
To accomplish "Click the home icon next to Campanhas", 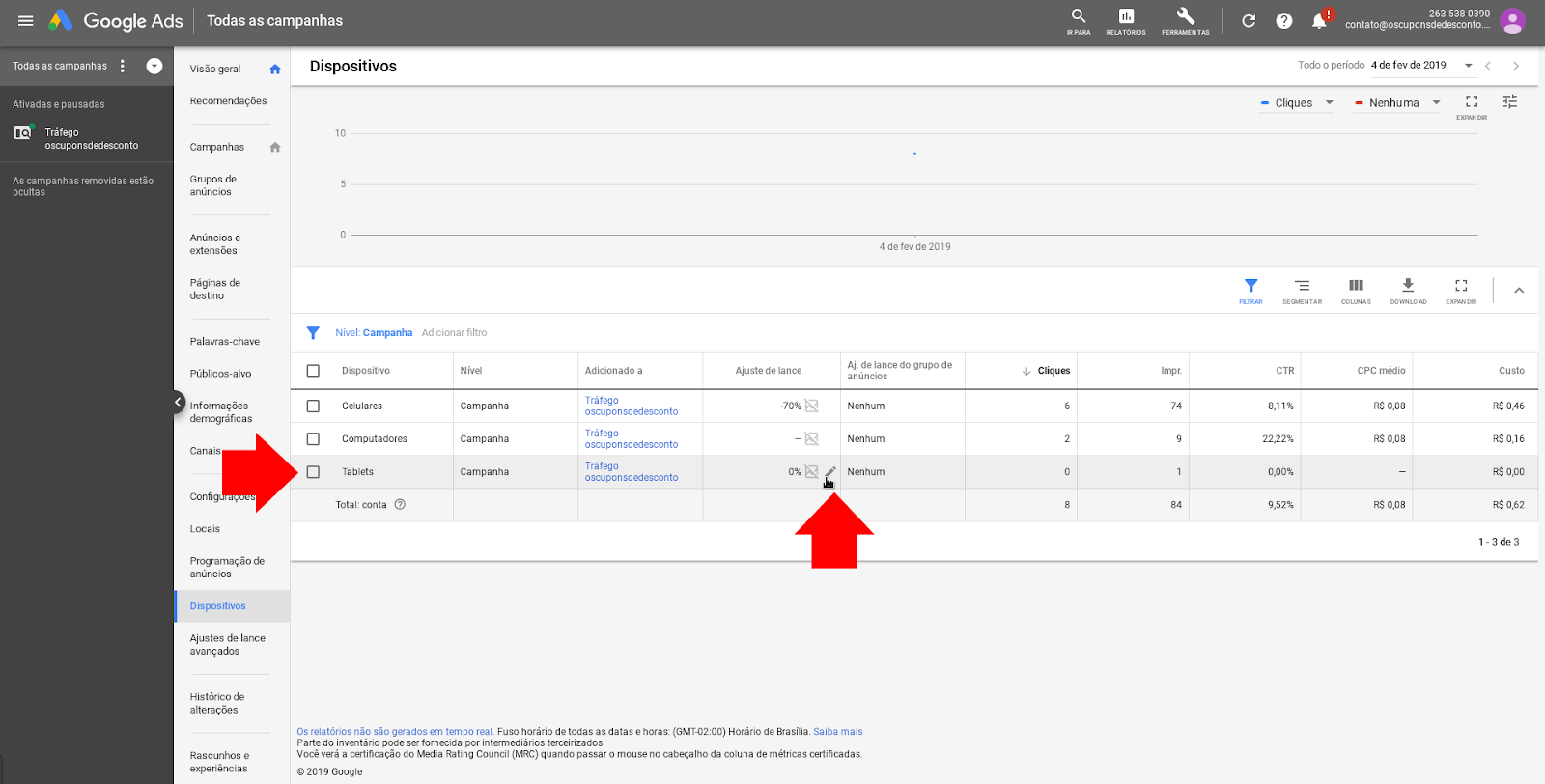I will click(275, 147).
